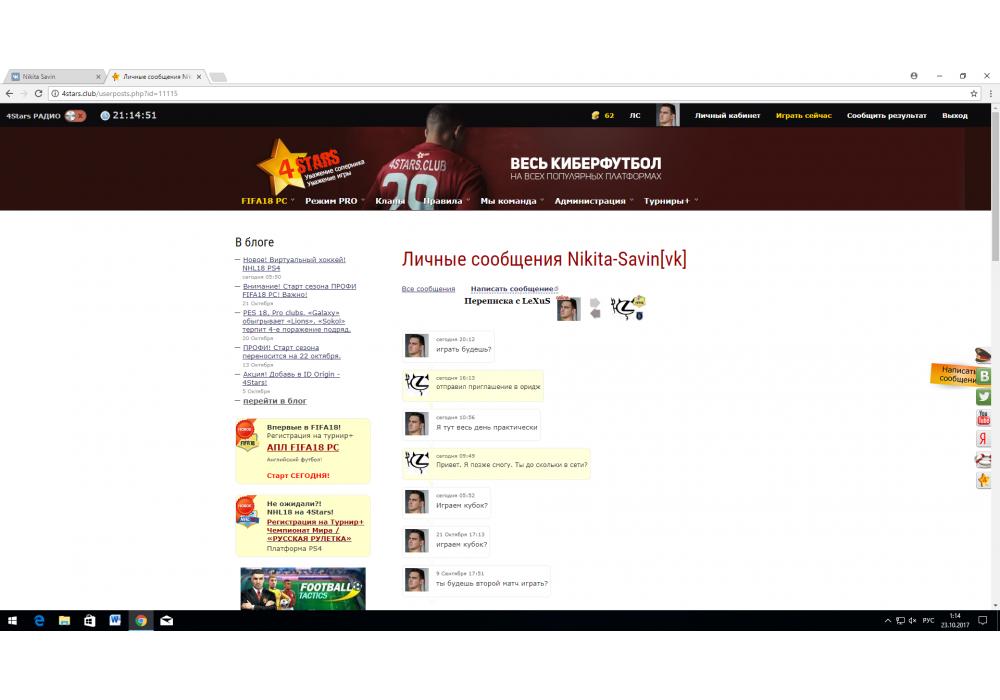1000x700 pixels.
Task: Open Все сообщения link
Action: tap(428, 289)
